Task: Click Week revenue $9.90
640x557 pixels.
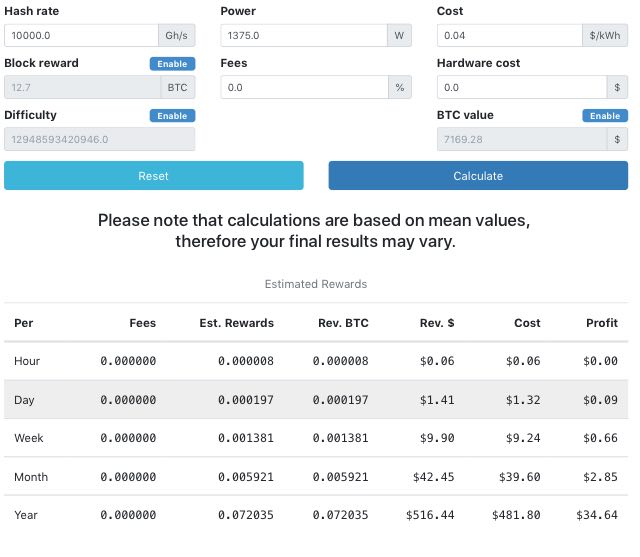Action: click(x=437, y=438)
